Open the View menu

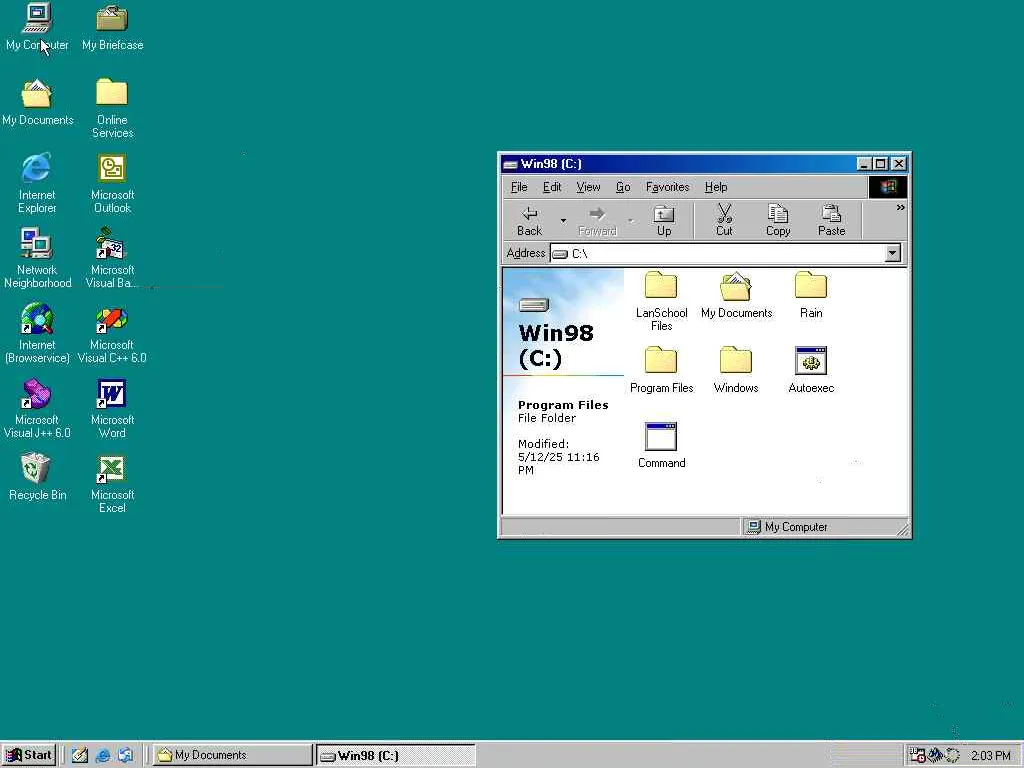coord(588,187)
